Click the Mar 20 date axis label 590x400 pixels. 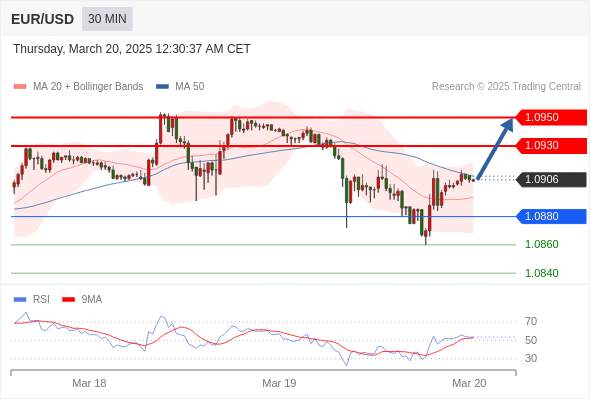pos(469,383)
